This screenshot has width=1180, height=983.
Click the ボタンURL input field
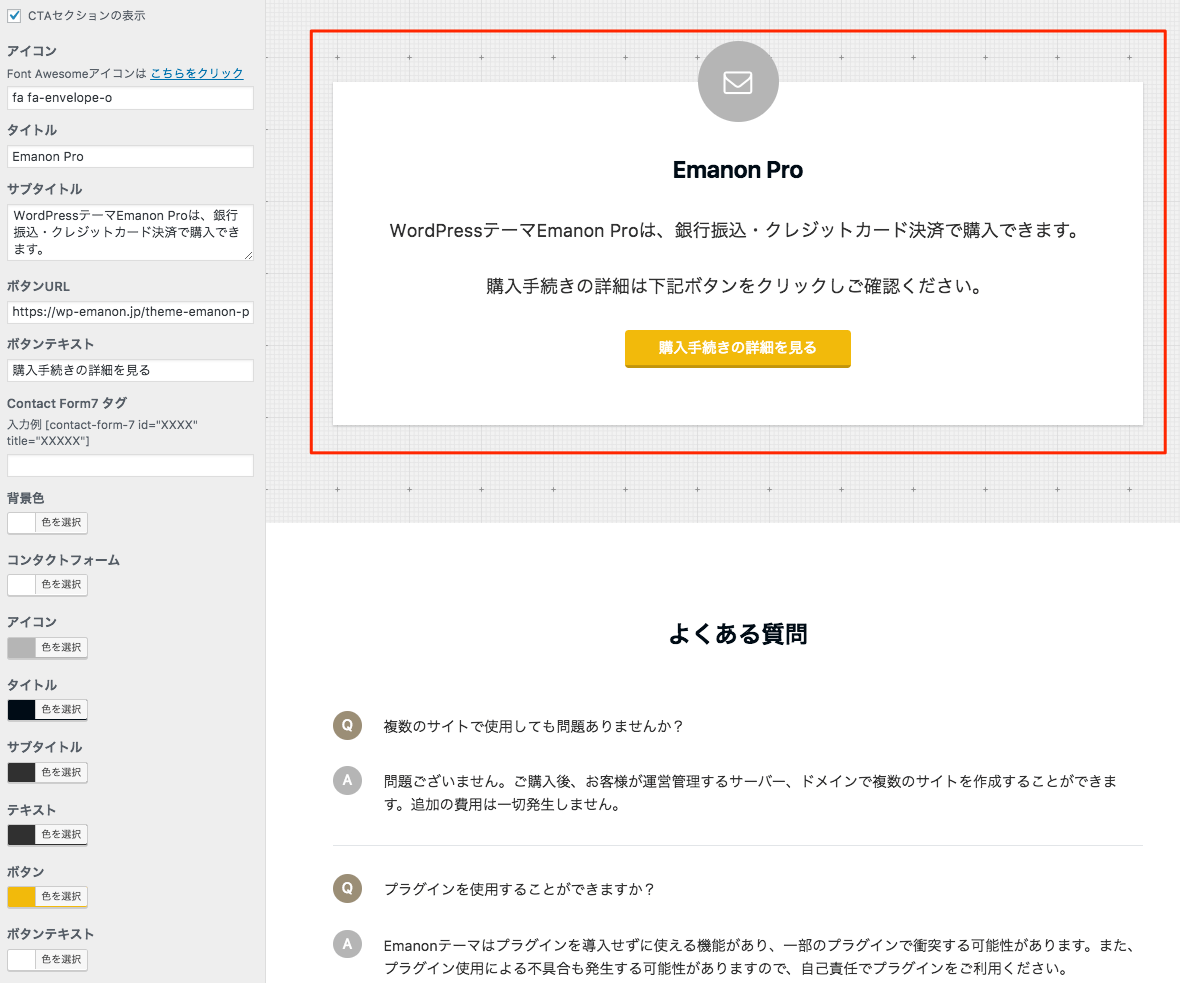point(130,312)
